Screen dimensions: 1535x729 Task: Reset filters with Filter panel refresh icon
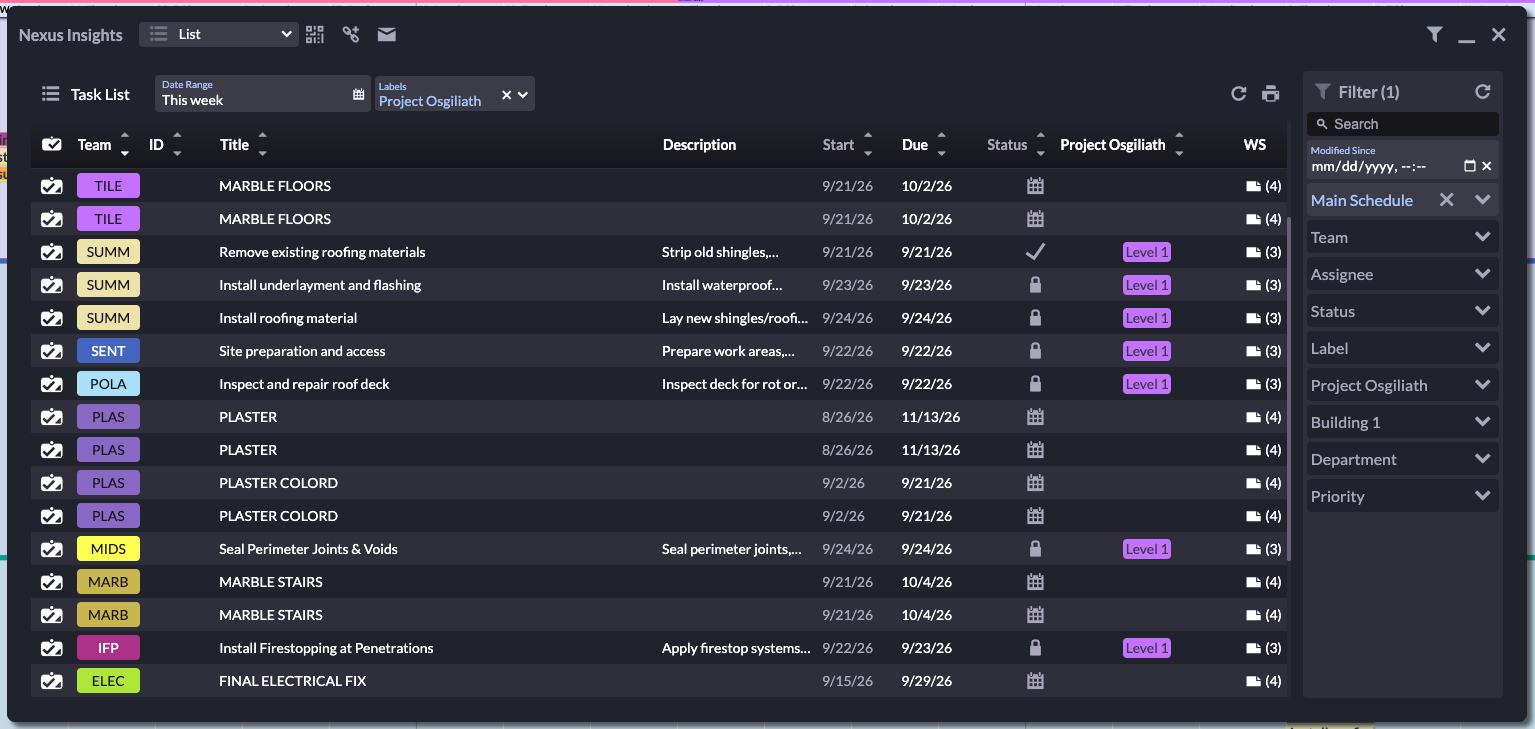tap(1483, 92)
